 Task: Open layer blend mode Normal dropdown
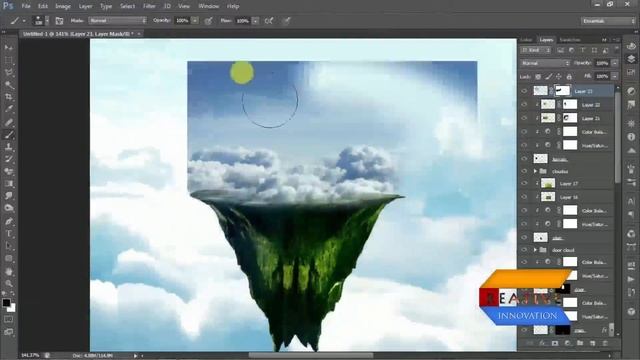click(x=545, y=63)
